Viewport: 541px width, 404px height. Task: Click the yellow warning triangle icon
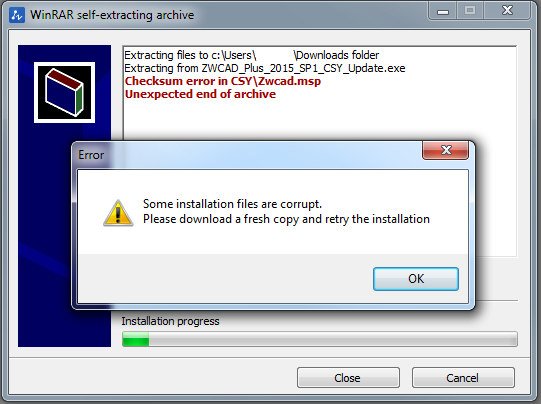[x=118, y=213]
